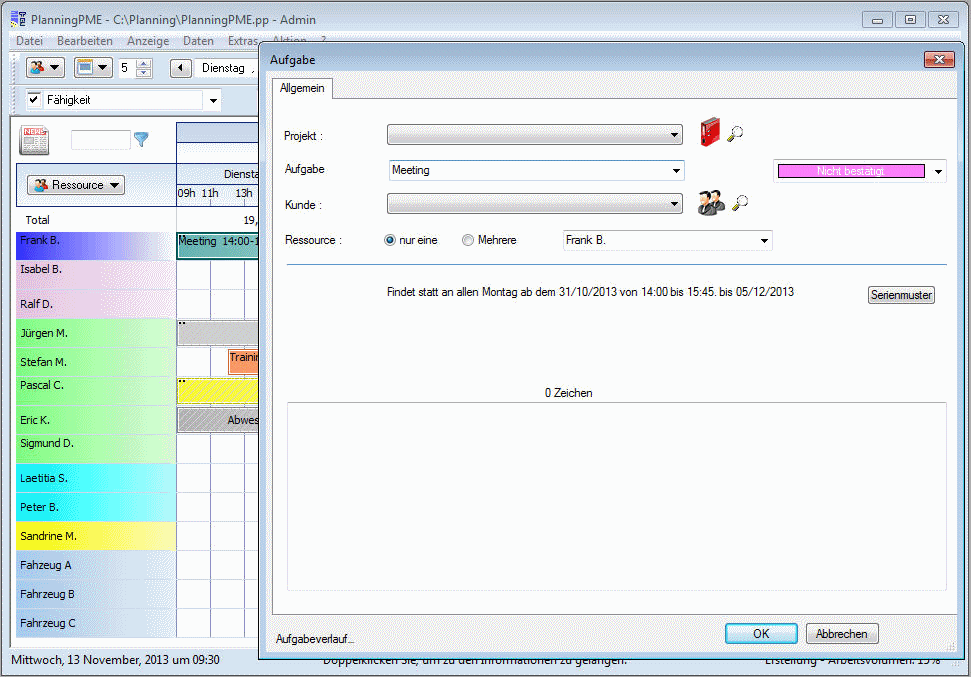
Task: Select the Frank B. resource row
Action: coord(96,246)
